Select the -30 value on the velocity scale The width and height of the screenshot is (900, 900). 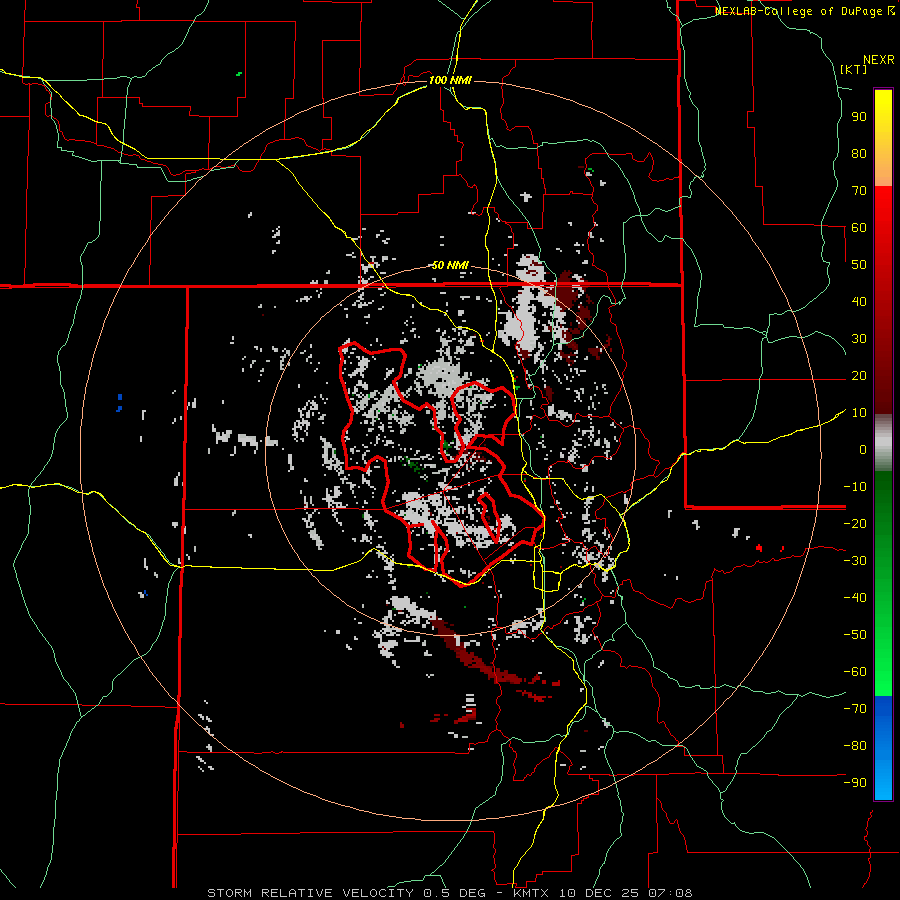pos(855,561)
